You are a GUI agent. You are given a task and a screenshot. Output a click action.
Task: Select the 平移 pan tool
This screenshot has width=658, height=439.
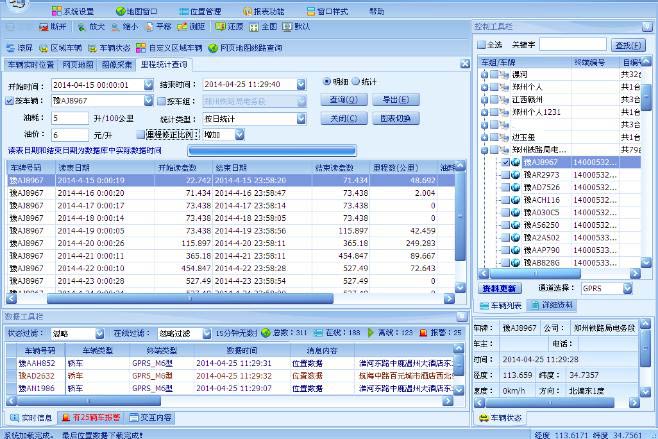click(157, 27)
